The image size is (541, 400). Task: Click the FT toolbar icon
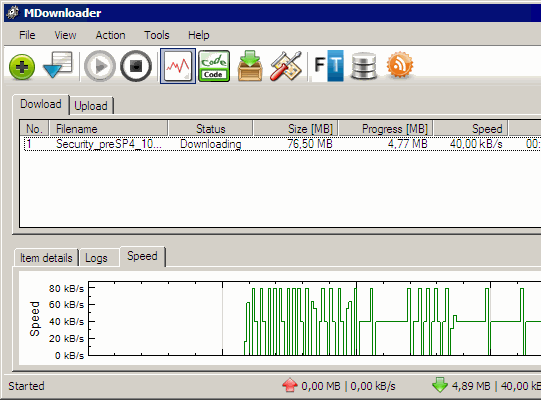329,66
